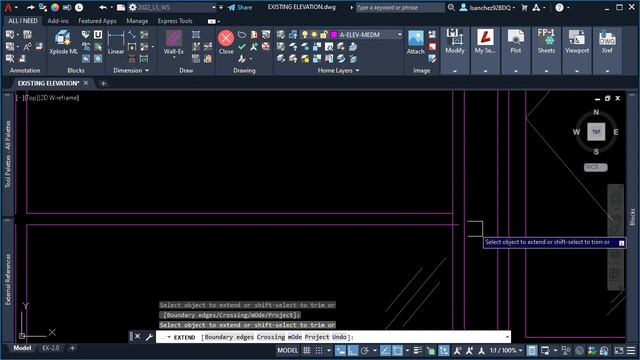Choose Crossing option in command line
640x360 pixels.
(x=271, y=337)
